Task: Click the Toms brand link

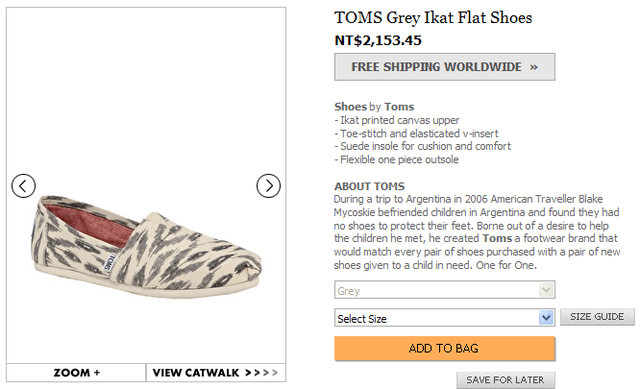Action: click(399, 107)
